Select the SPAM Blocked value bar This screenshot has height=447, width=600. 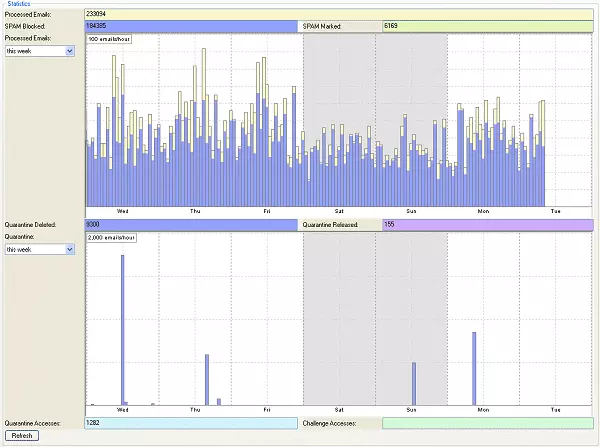pyautogui.click(x=191, y=26)
